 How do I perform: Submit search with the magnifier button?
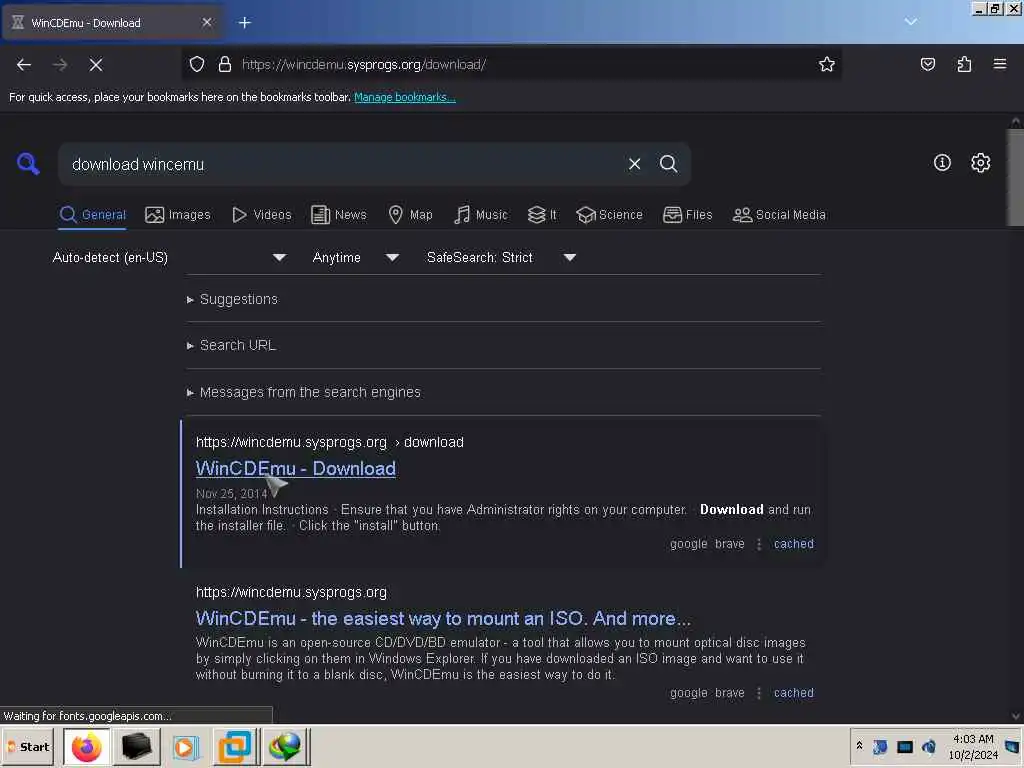tap(668, 164)
